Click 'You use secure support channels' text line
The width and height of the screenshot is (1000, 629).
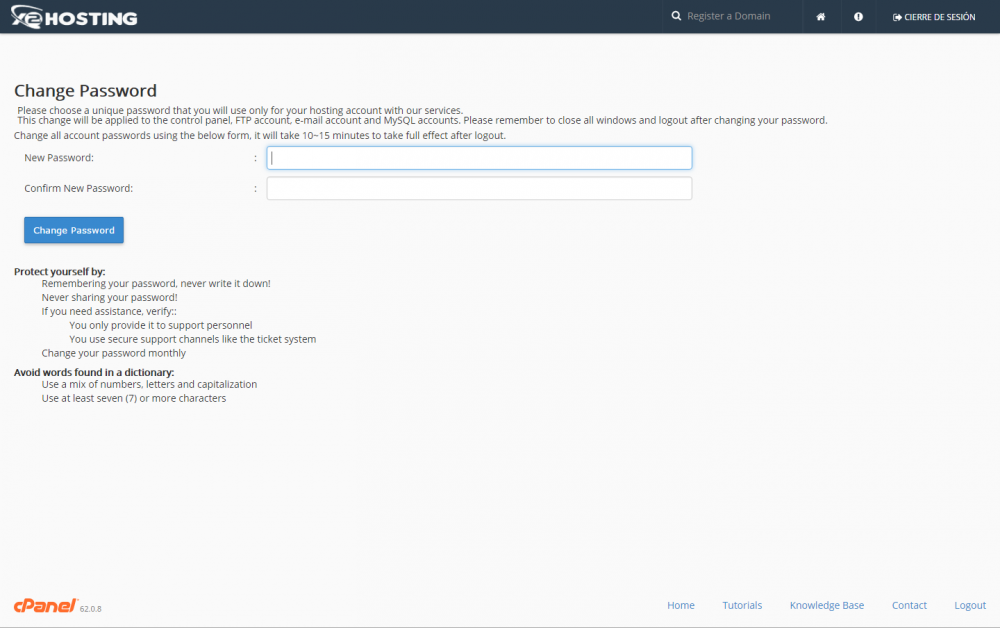coord(193,339)
